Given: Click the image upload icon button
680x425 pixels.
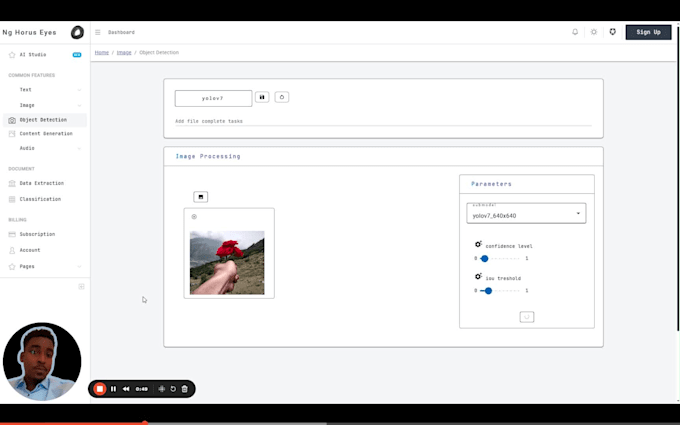Looking at the screenshot, I should (x=200, y=197).
